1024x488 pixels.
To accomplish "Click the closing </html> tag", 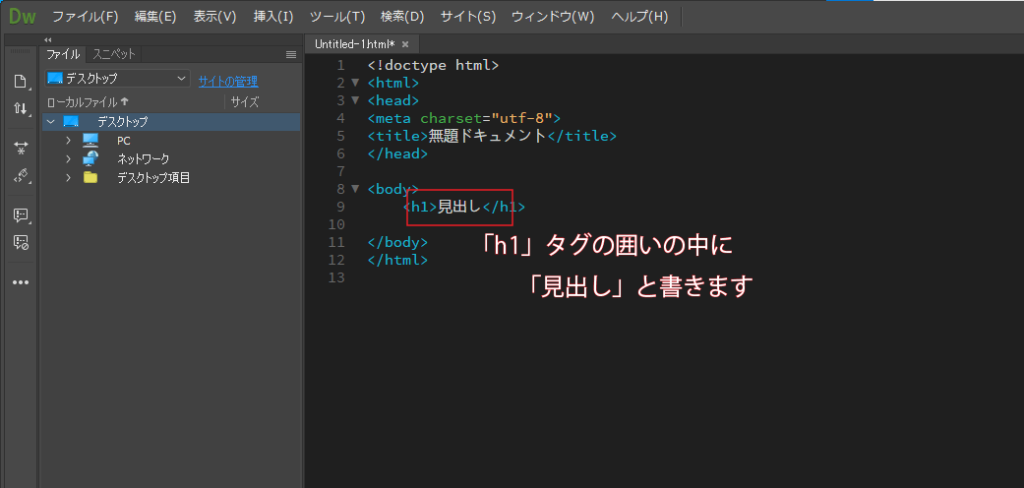I will pyautogui.click(x=398, y=259).
